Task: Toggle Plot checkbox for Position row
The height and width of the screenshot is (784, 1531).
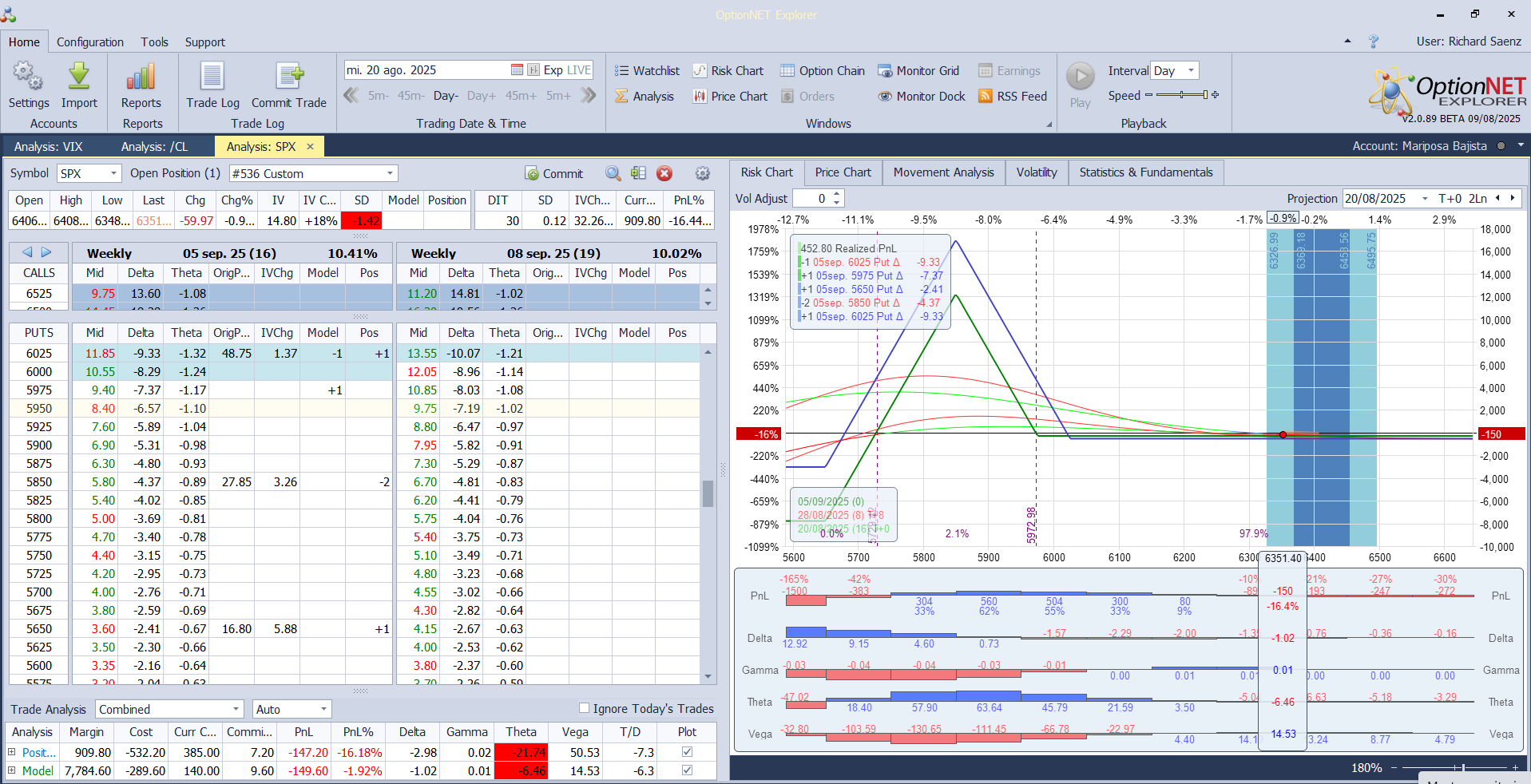Action: pyautogui.click(x=687, y=752)
